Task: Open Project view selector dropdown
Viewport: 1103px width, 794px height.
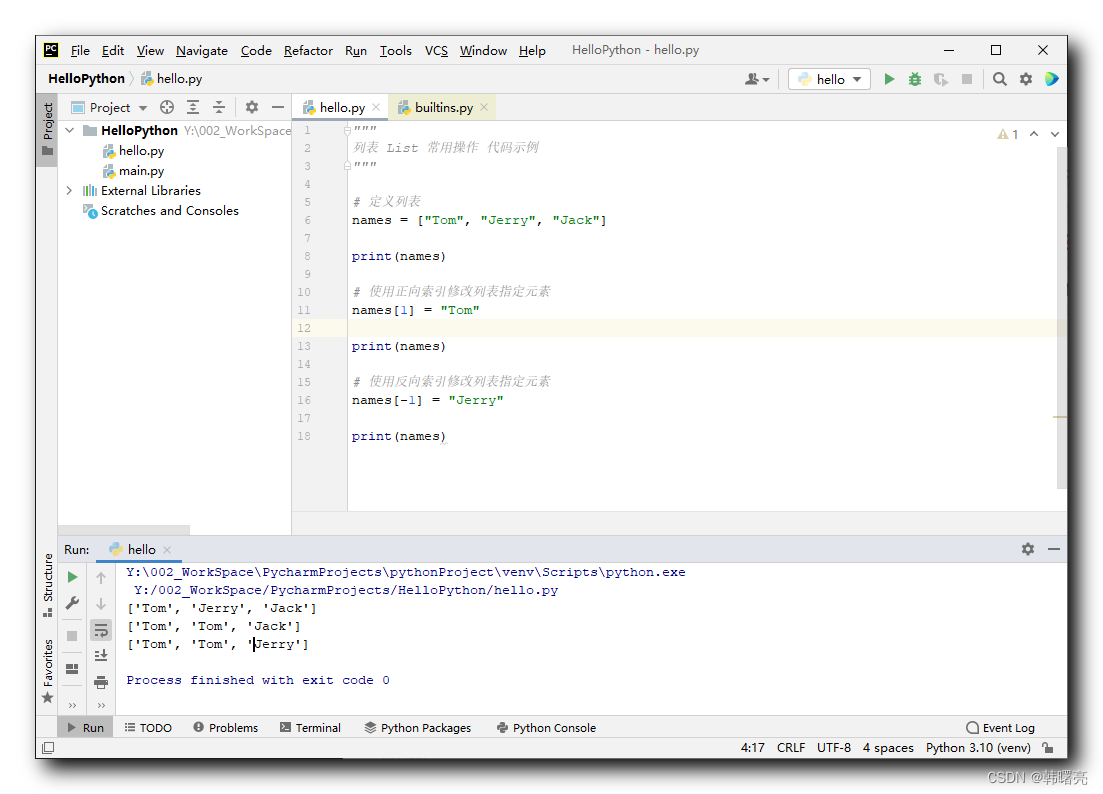Action: pos(110,107)
